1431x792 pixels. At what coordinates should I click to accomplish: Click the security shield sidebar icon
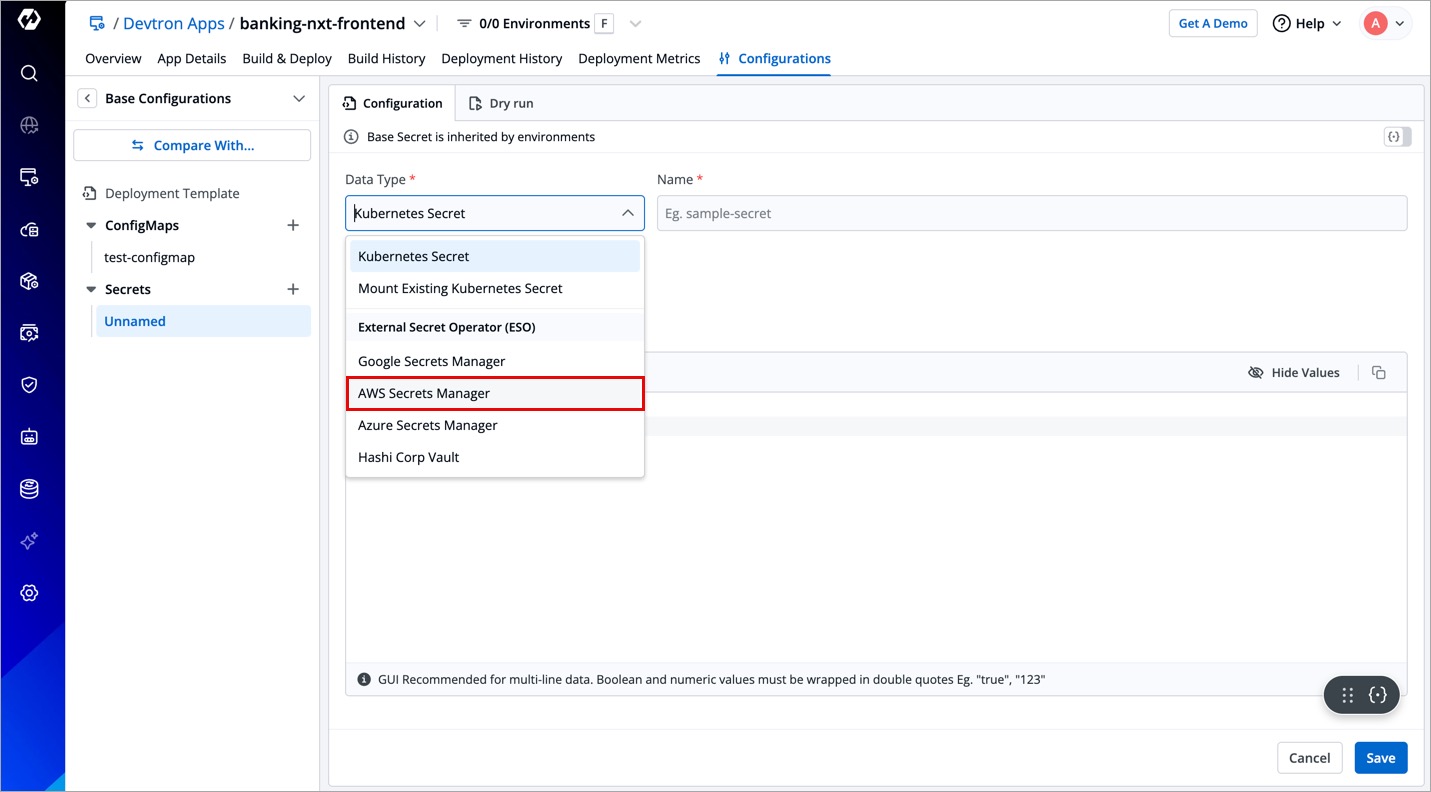click(x=29, y=385)
